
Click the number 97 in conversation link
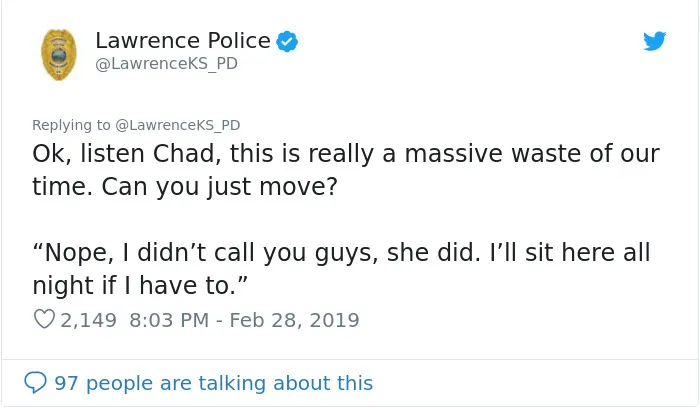(67, 383)
